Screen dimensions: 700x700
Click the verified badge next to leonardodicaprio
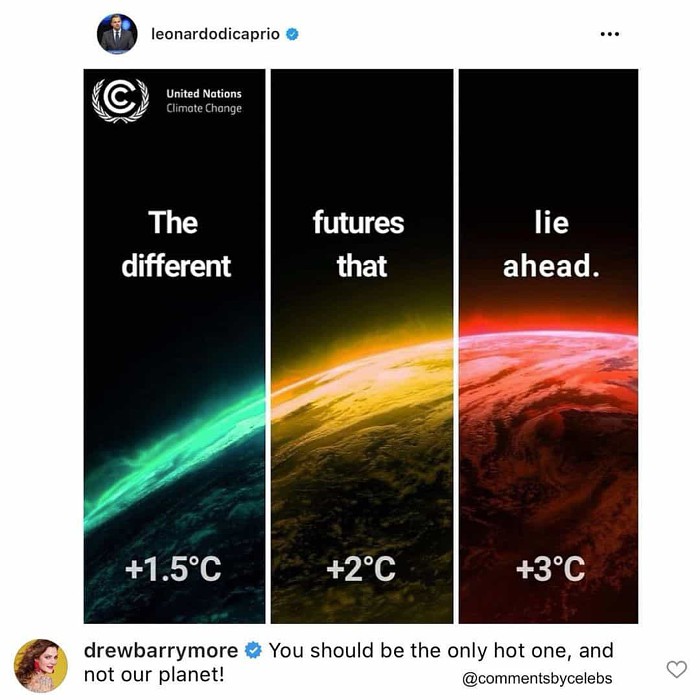point(292,34)
